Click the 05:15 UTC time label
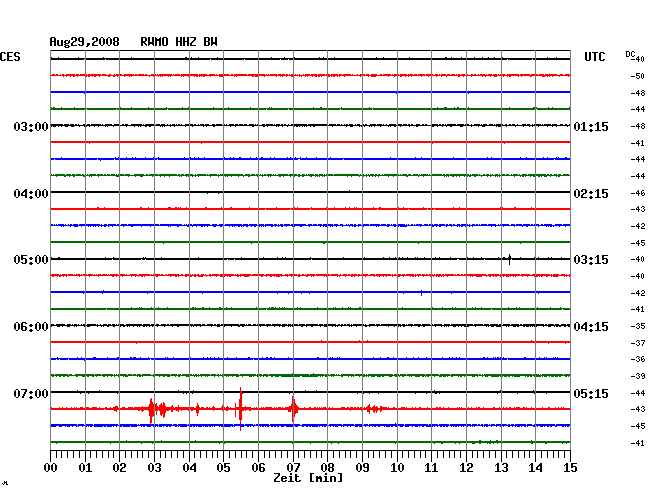The image size is (650, 494). [x=591, y=393]
